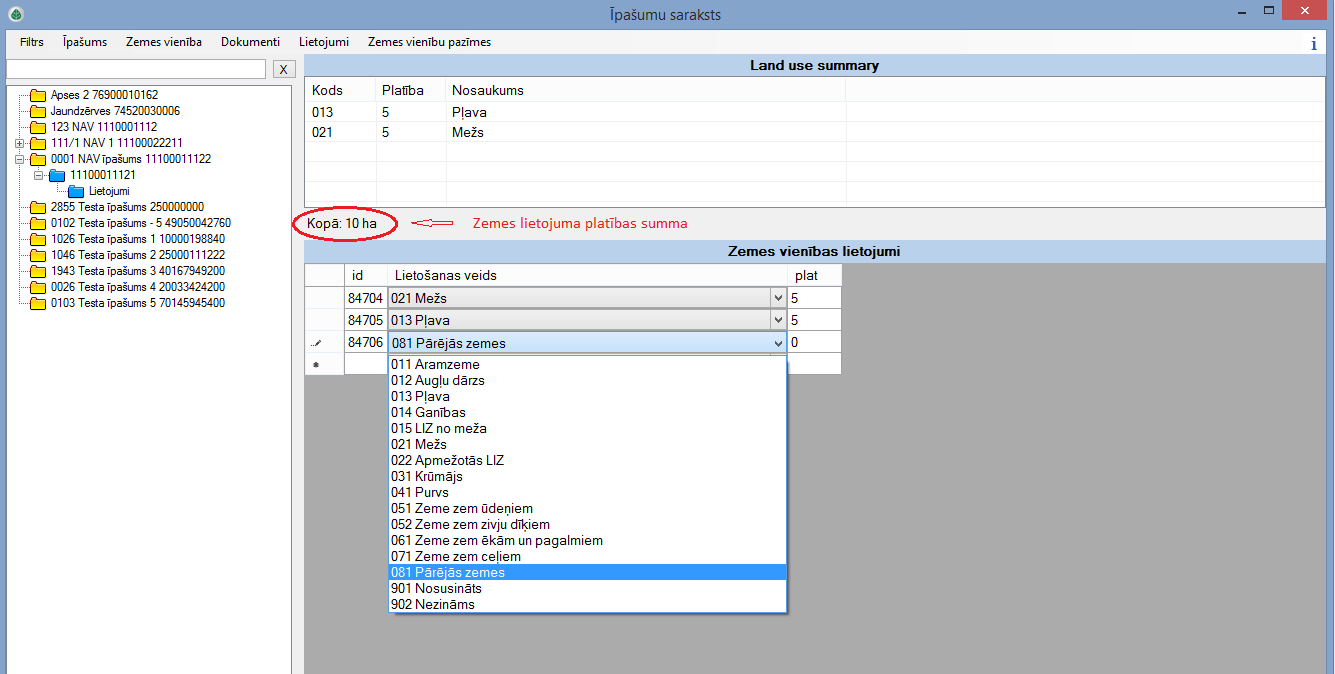Select 2855 Testa īpašums tree item
This screenshot has height=674, width=1335.
(127, 207)
